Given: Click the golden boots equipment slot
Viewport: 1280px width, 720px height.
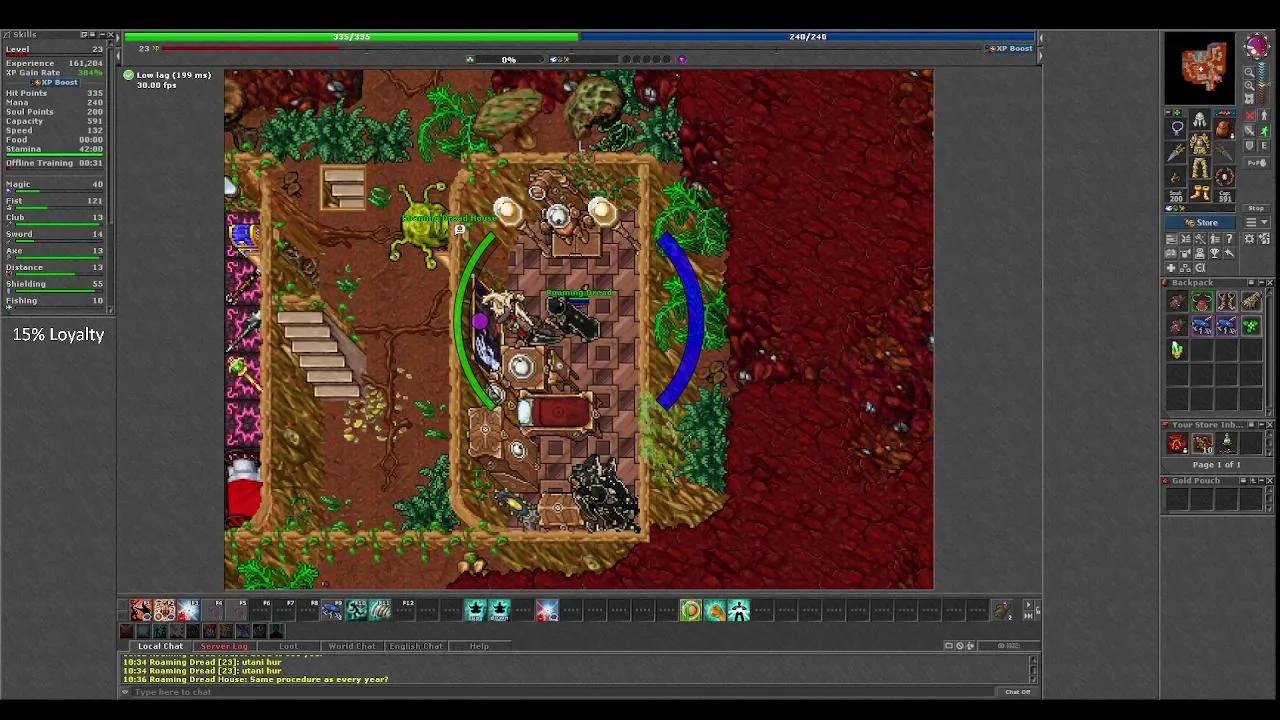Looking at the screenshot, I should point(1200,191).
